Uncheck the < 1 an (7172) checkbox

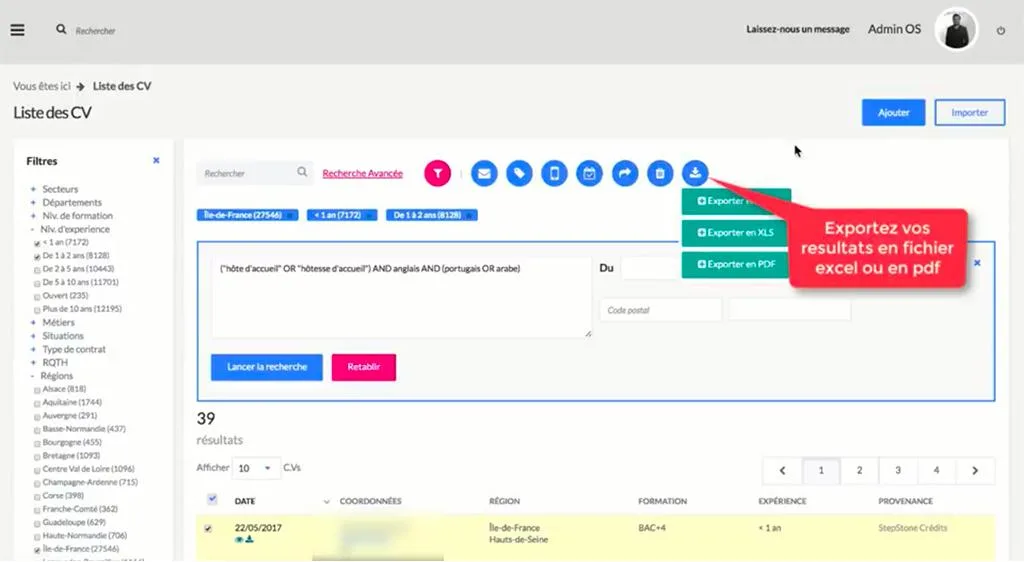click(37, 243)
